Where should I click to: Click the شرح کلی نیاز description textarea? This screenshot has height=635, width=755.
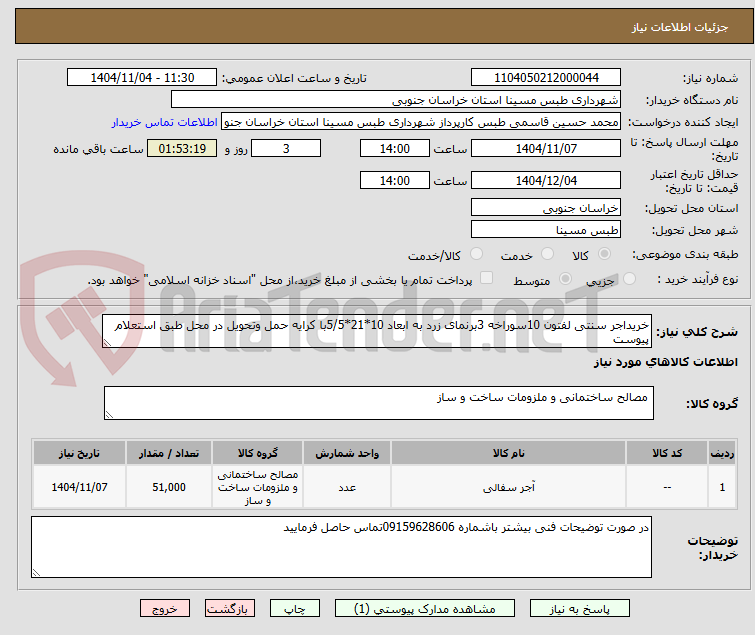377,331
